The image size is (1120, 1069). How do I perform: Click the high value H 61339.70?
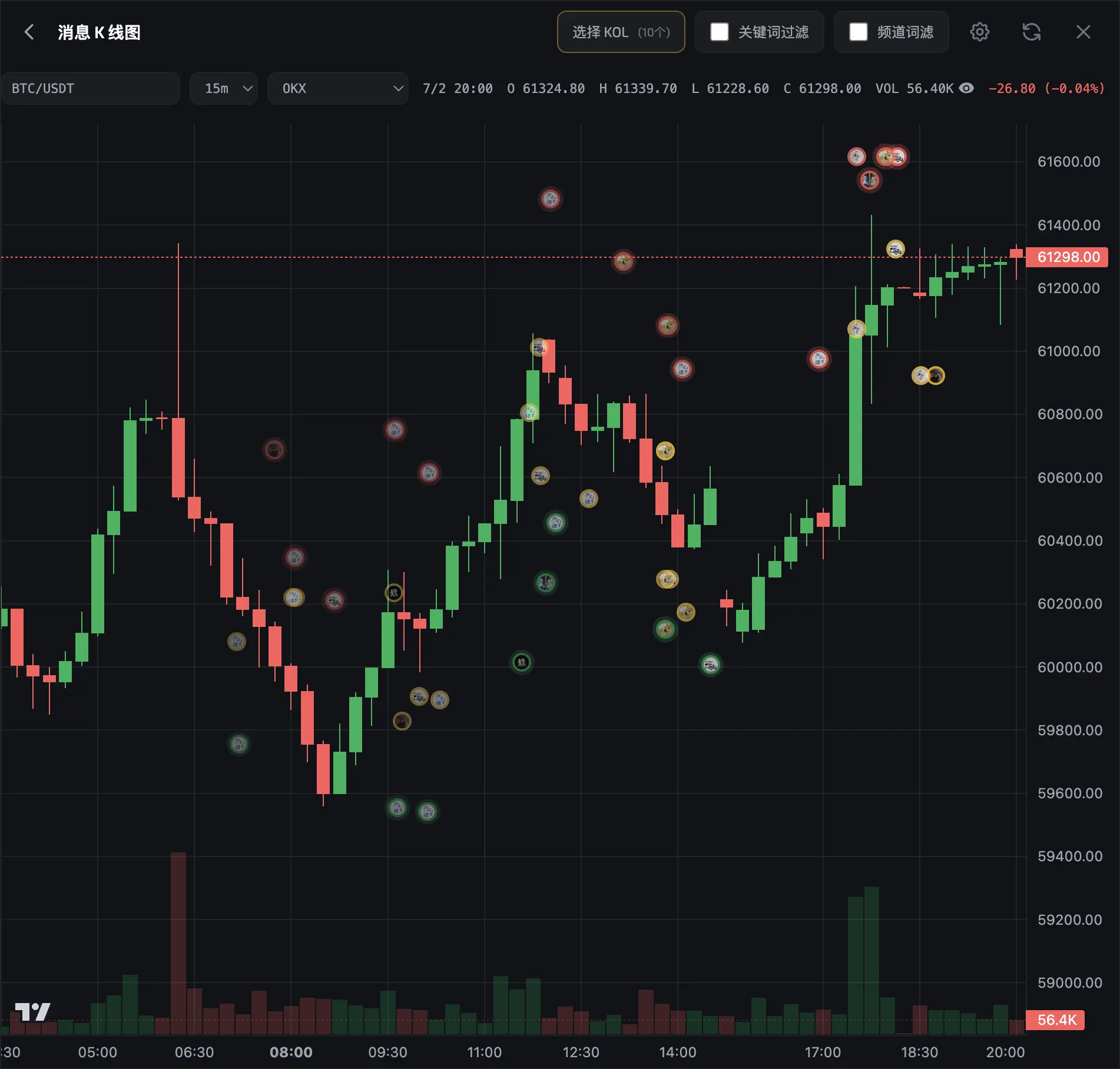coord(638,88)
